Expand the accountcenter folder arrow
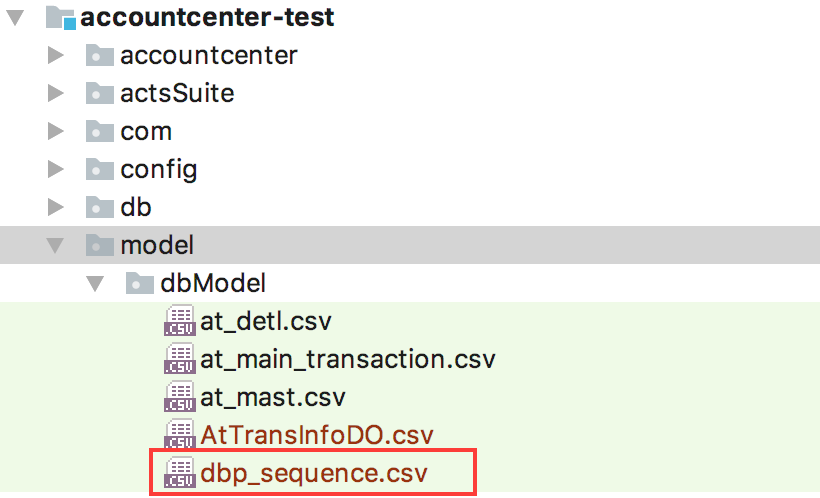 coord(55,55)
